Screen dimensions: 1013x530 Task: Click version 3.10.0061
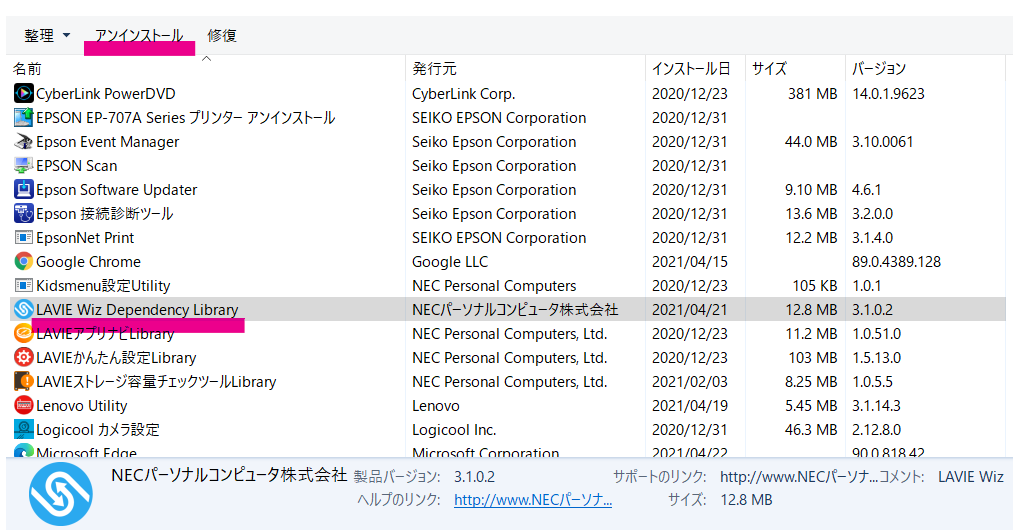click(882, 142)
